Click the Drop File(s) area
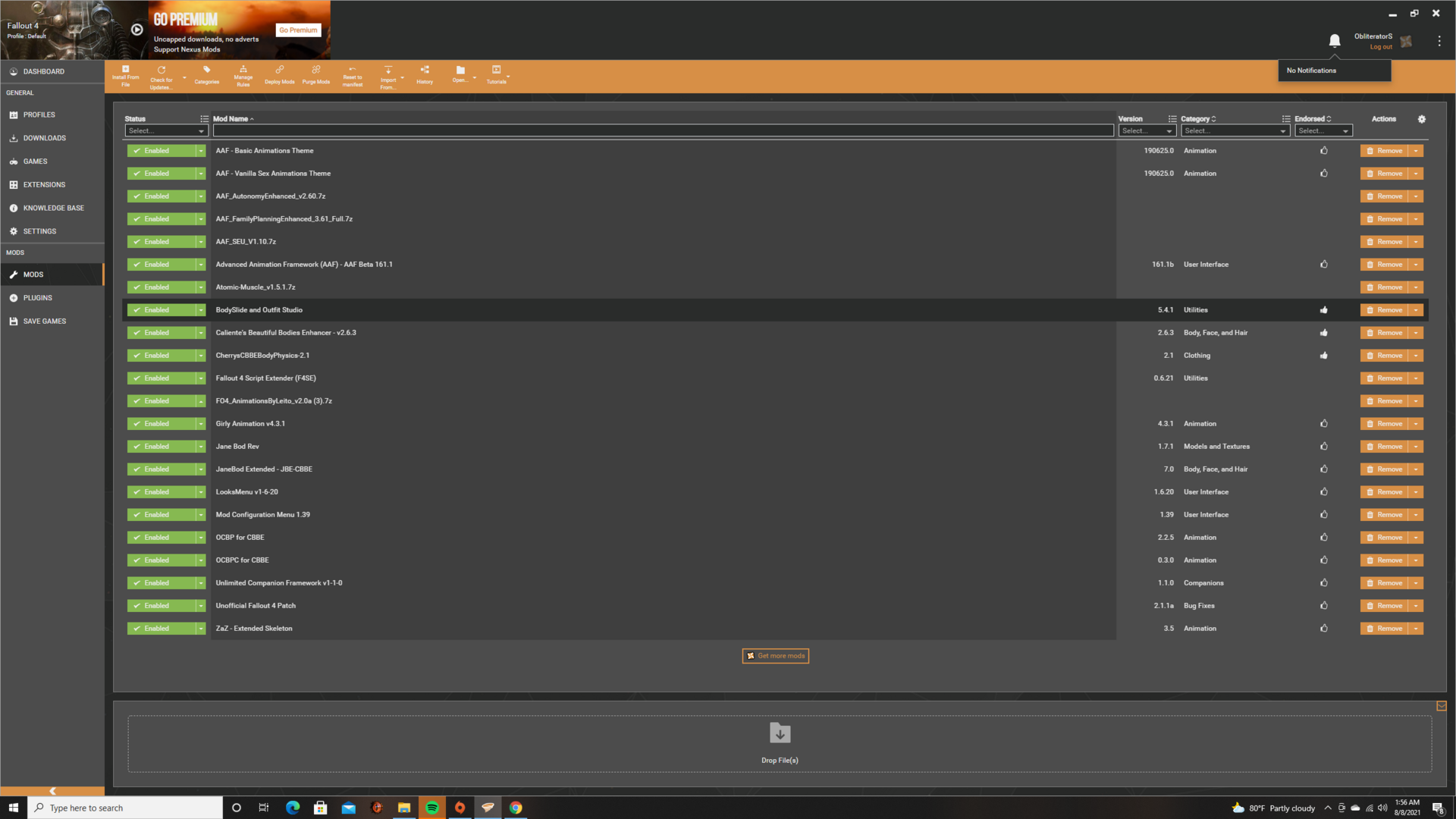 (x=780, y=743)
